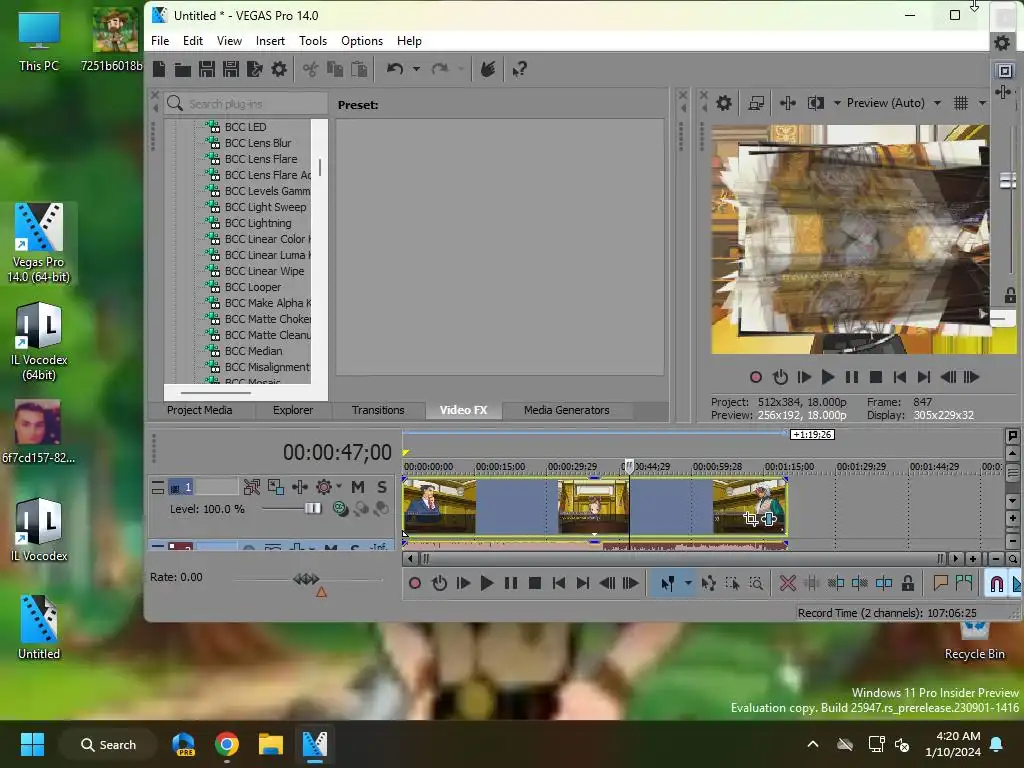Open the overlays dropdown arrow
The width and height of the screenshot is (1024, 768).
coord(982,103)
